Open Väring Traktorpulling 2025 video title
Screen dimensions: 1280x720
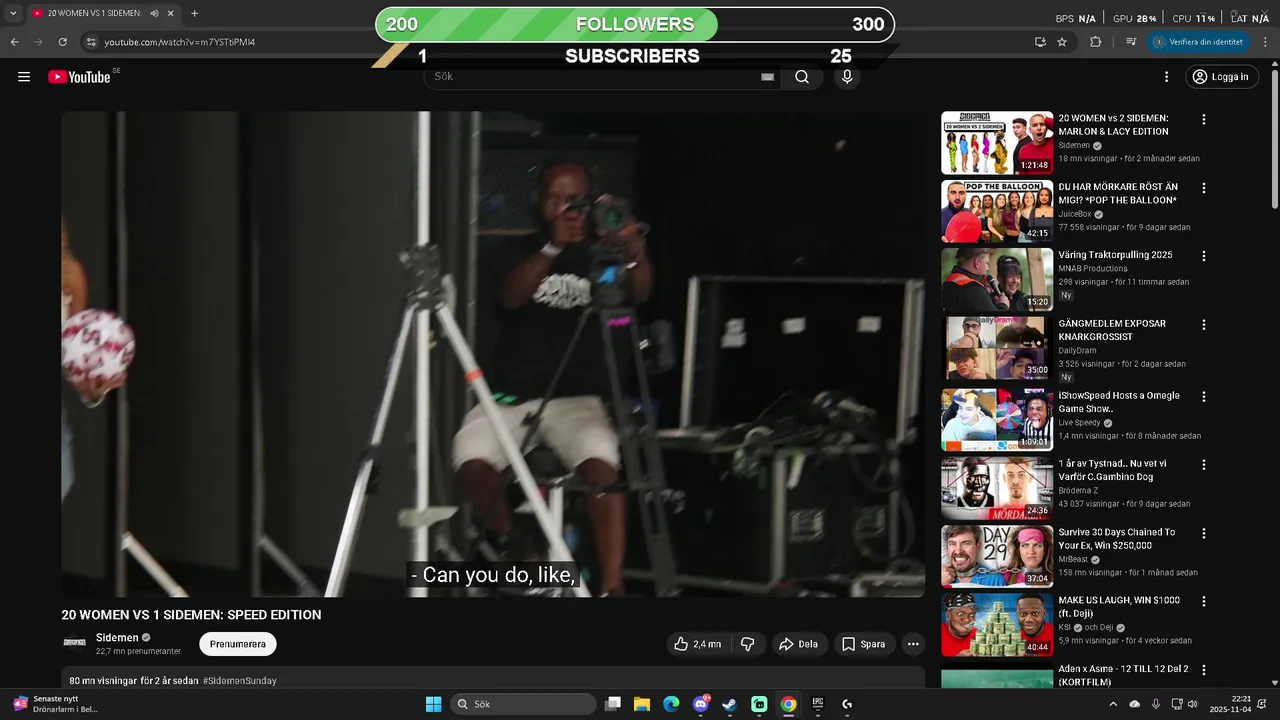[x=1115, y=255]
